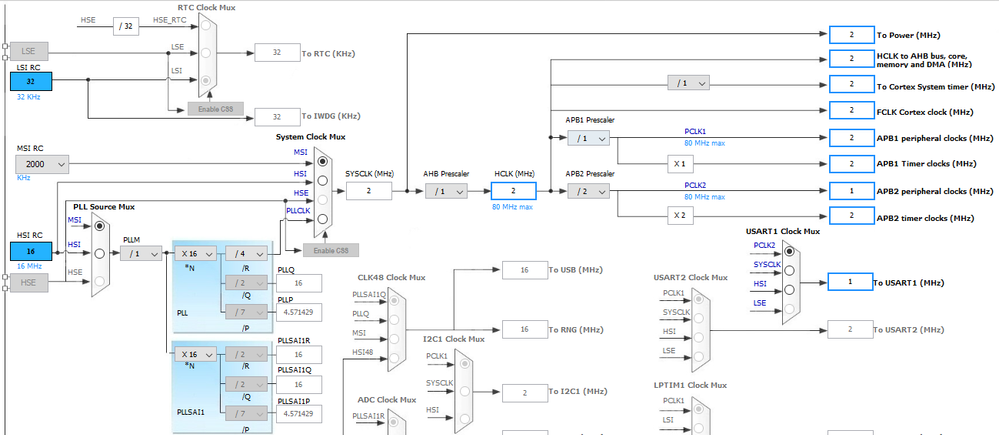The image size is (999, 435).
Task: Expand the PLLM divider dropdown
Action: click(141, 253)
